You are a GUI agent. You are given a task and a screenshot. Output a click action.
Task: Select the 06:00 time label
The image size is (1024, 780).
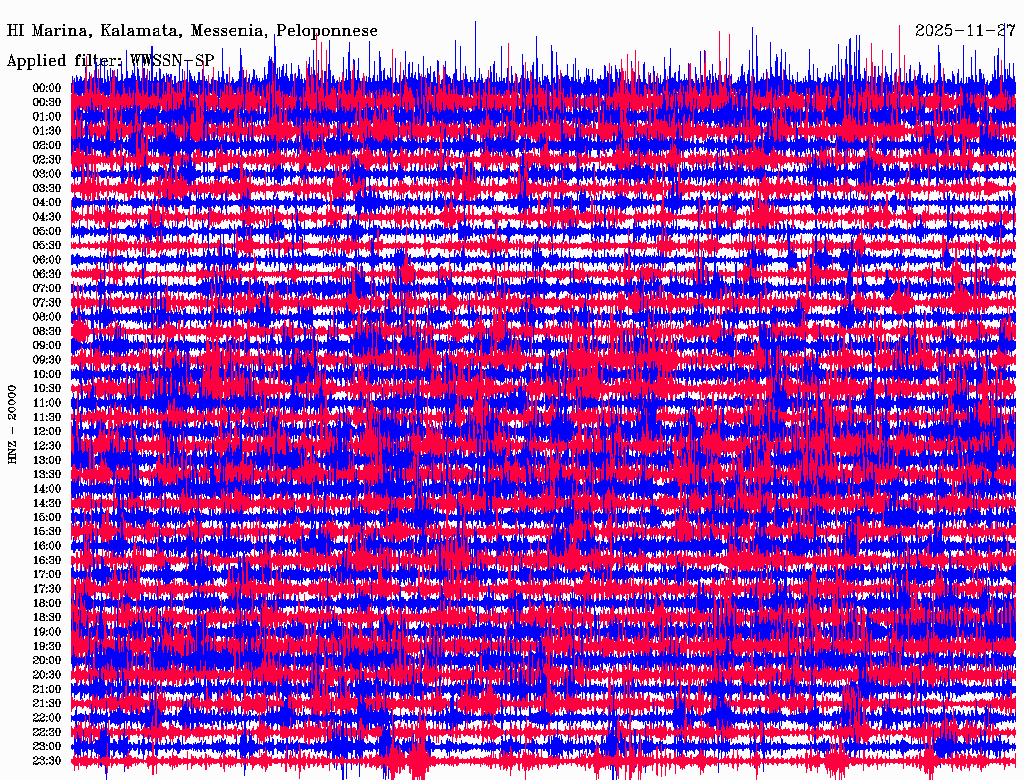[x=47, y=260]
